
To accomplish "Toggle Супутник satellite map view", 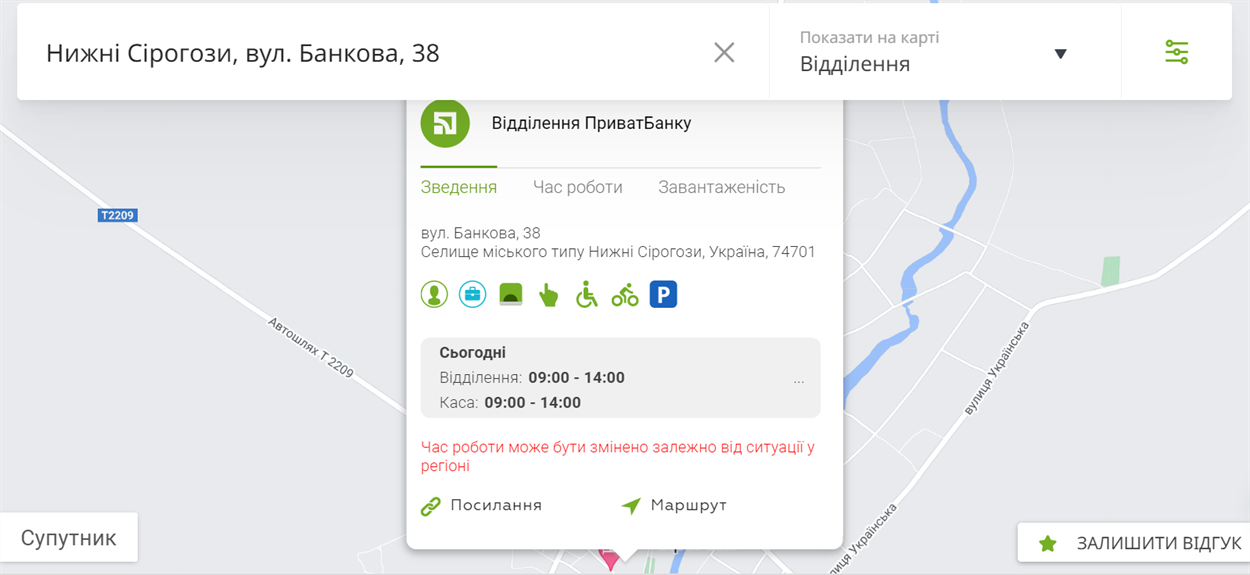I will point(68,538).
